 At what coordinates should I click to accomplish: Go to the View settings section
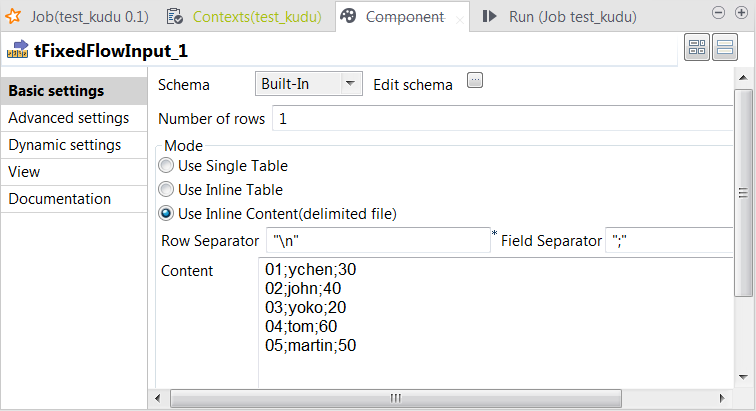[x=24, y=172]
